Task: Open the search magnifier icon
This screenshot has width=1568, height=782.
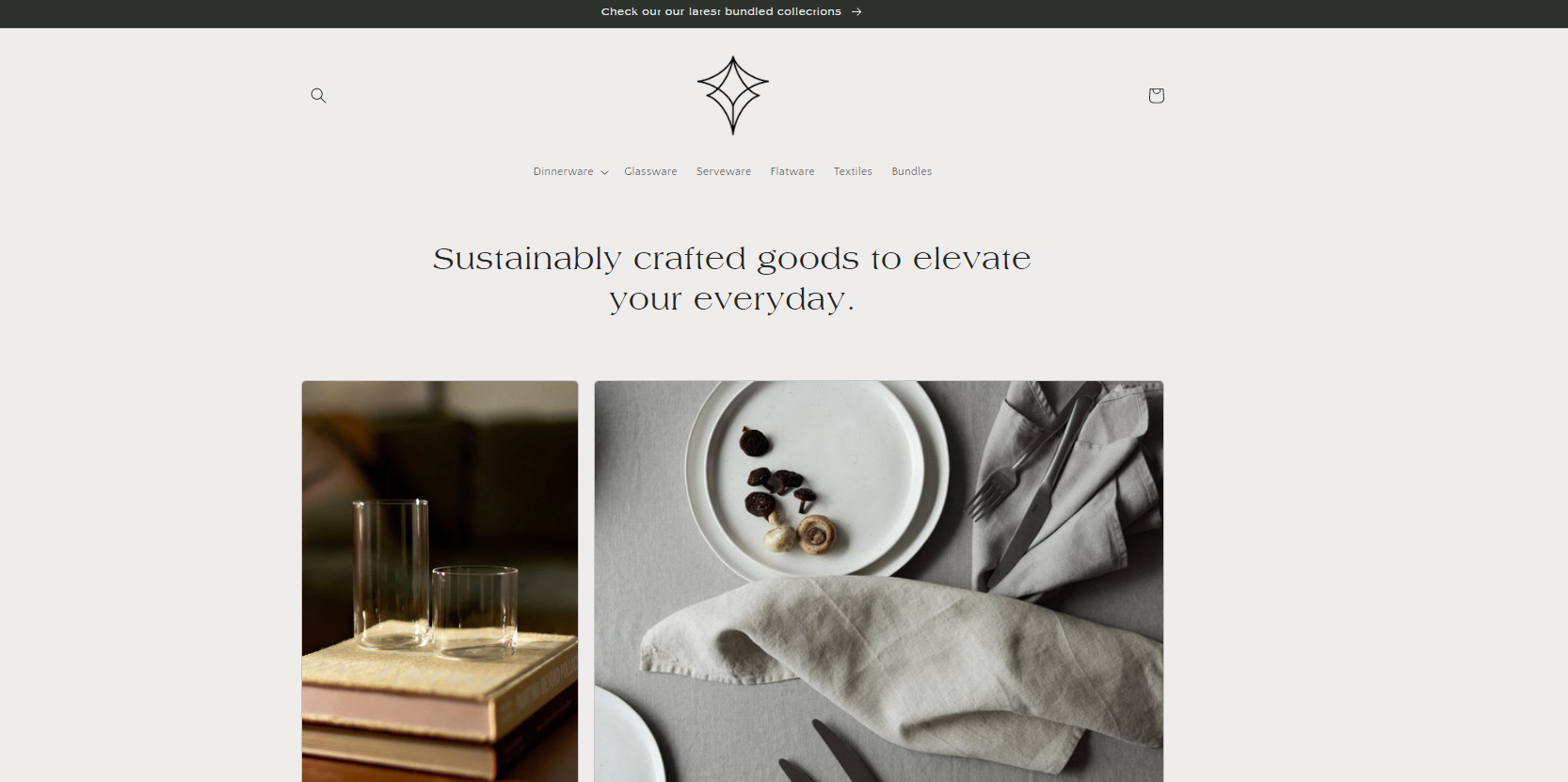Action: [318, 95]
